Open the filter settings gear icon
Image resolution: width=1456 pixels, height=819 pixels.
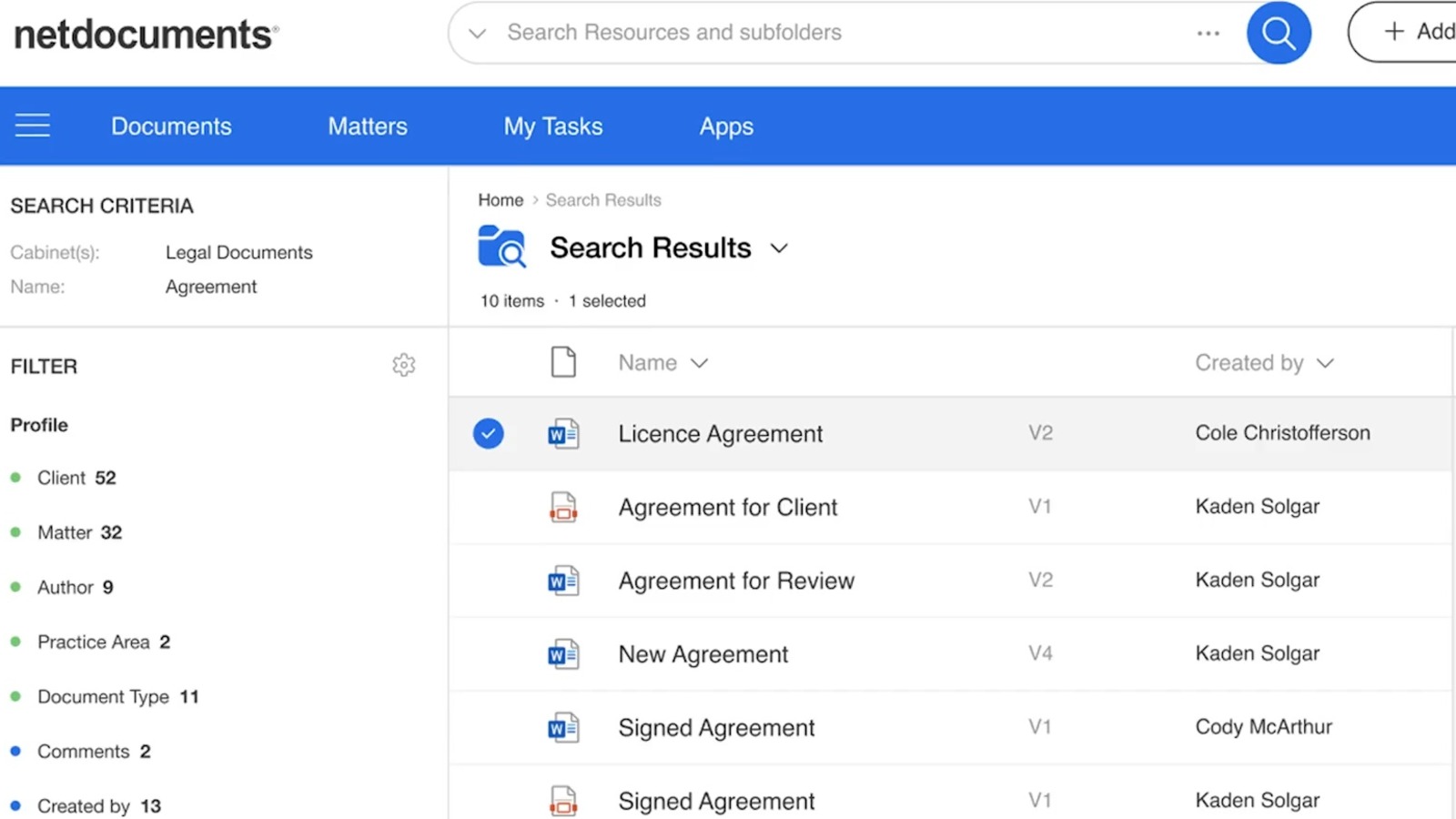(404, 364)
